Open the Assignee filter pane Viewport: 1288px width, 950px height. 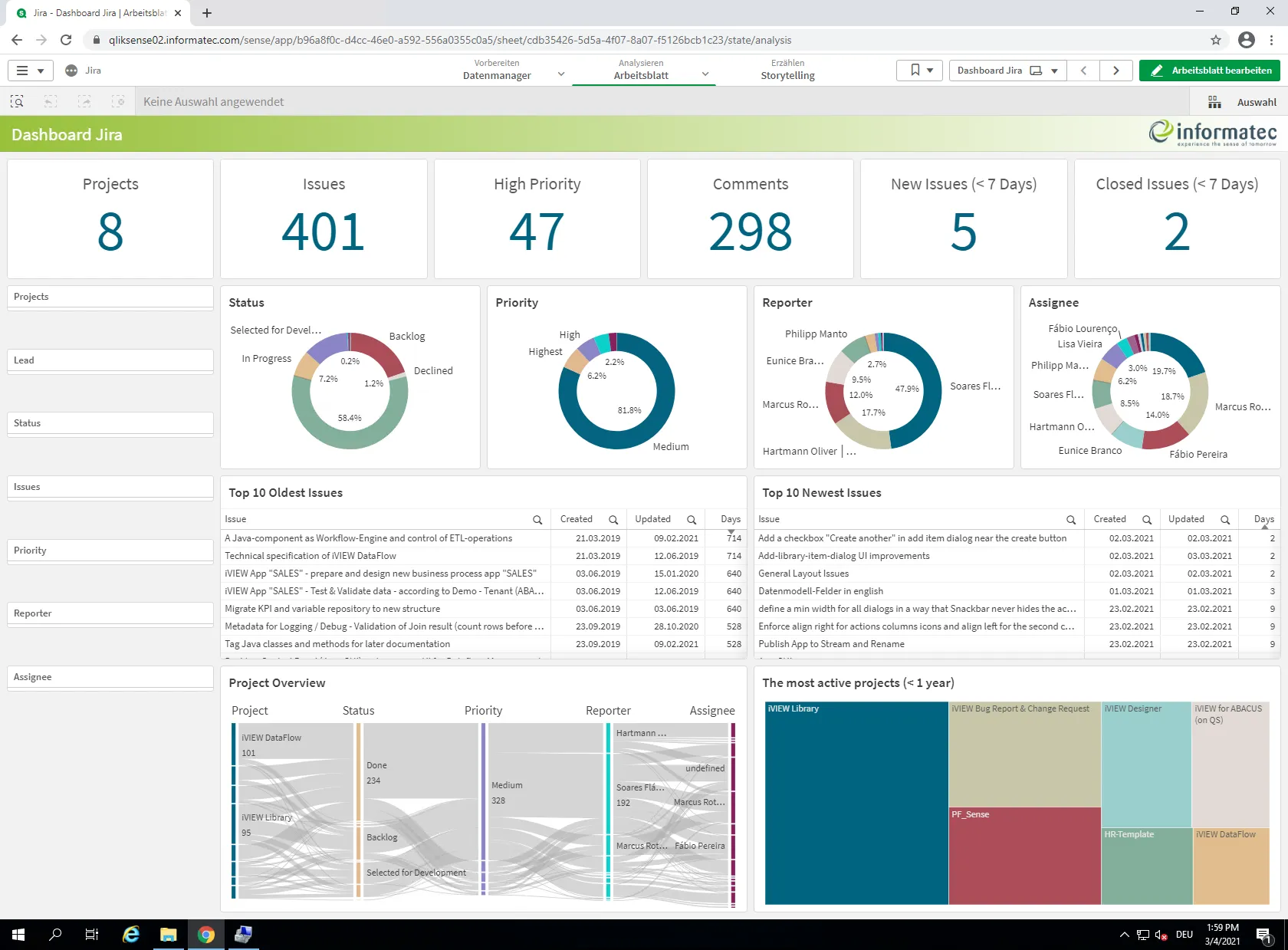pos(110,677)
